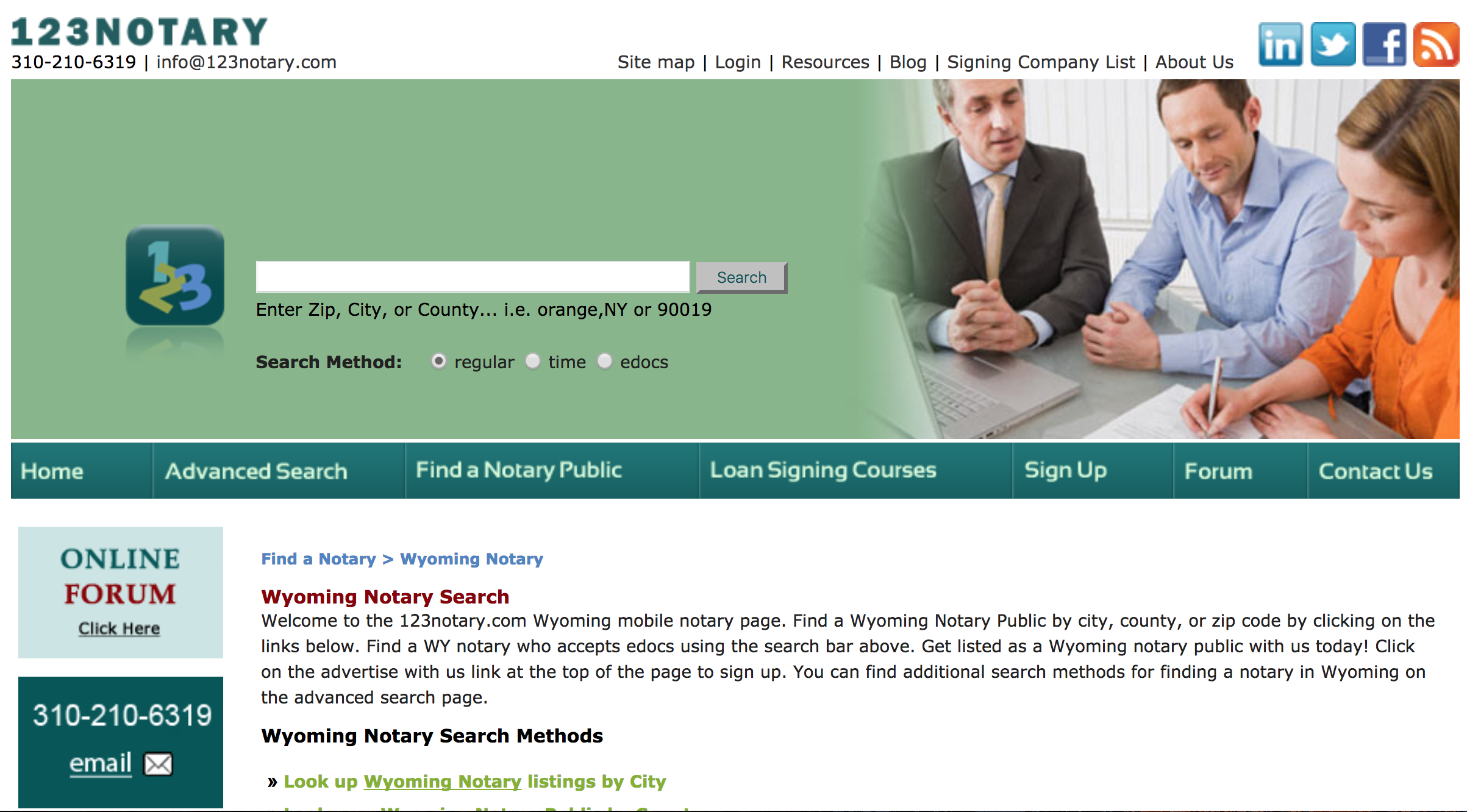The image size is (1467, 812).
Task: Click the Find a Notary breadcrumb
Action: tap(318, 559)
